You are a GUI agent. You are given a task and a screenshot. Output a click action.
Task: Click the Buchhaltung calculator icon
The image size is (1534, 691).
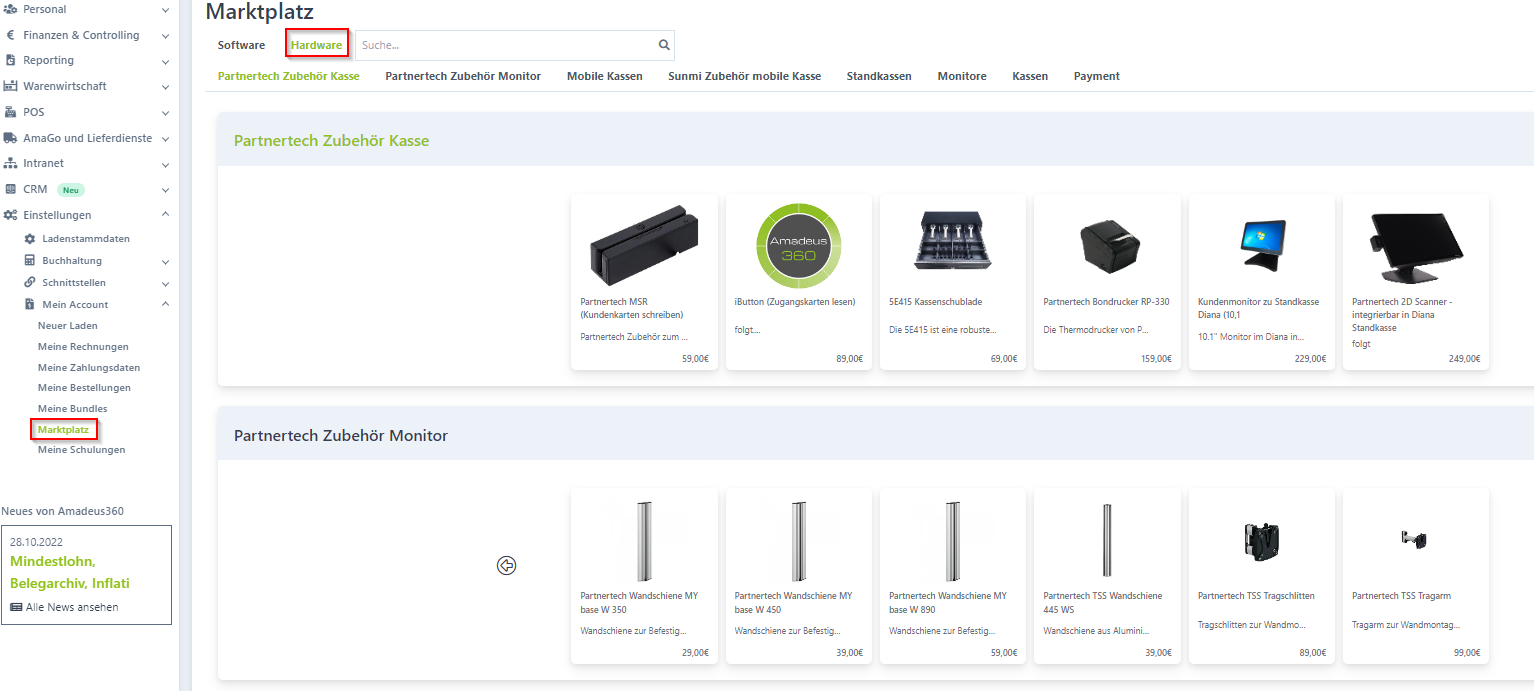(30, 261)
